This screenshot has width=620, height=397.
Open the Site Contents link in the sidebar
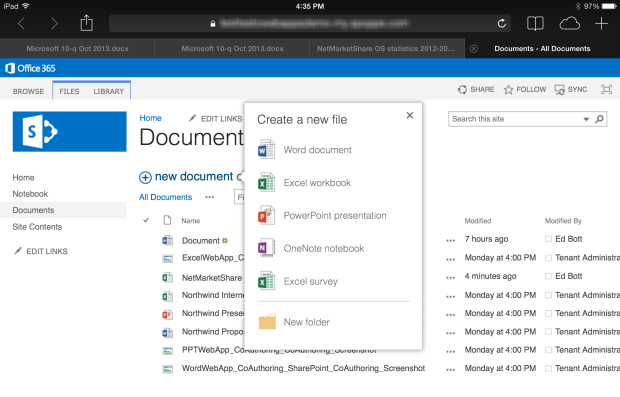pyautogui.click(x=37, y=227)
